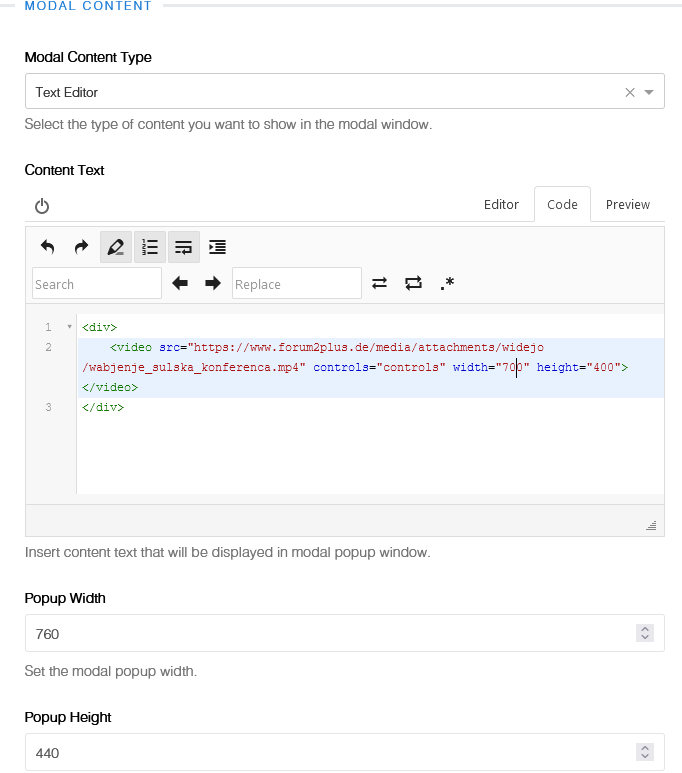The height and width of the screenshot is (773, 682).
Task: Click the power icon to toggle the editor
Action: pyautogui.click(x=42, y=206)
